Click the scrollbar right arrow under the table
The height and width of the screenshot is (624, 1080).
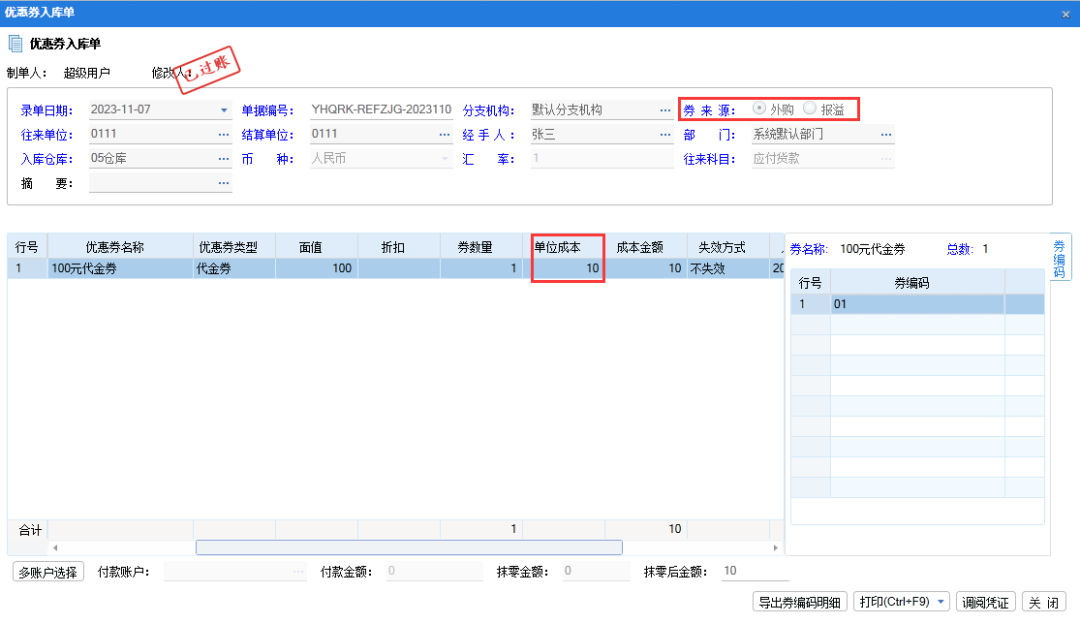776,548
